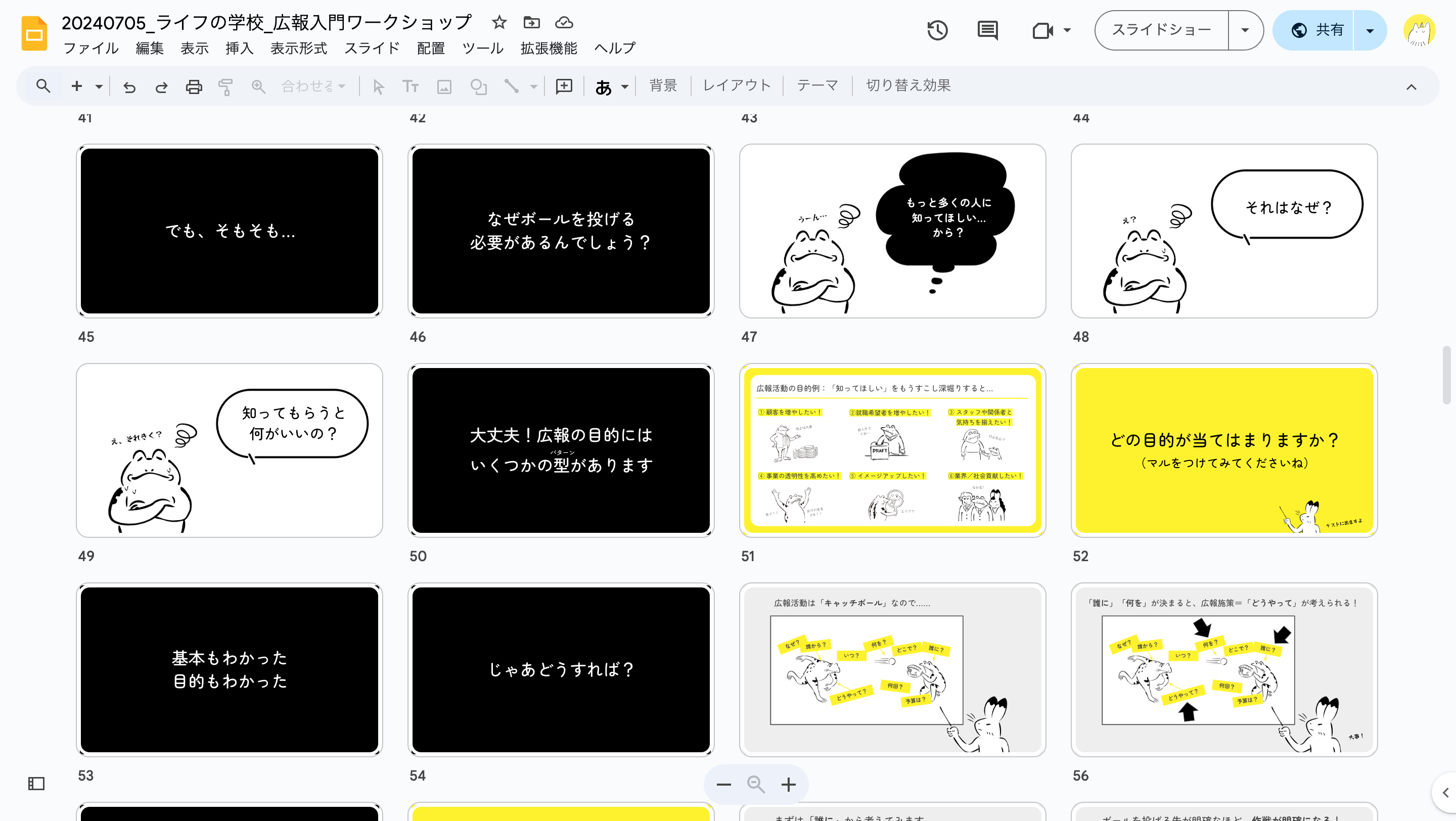Select slide 50 thumbnail with yellow bordered goals
Viewport: 1456px width, 821px height.
(892, 450)
